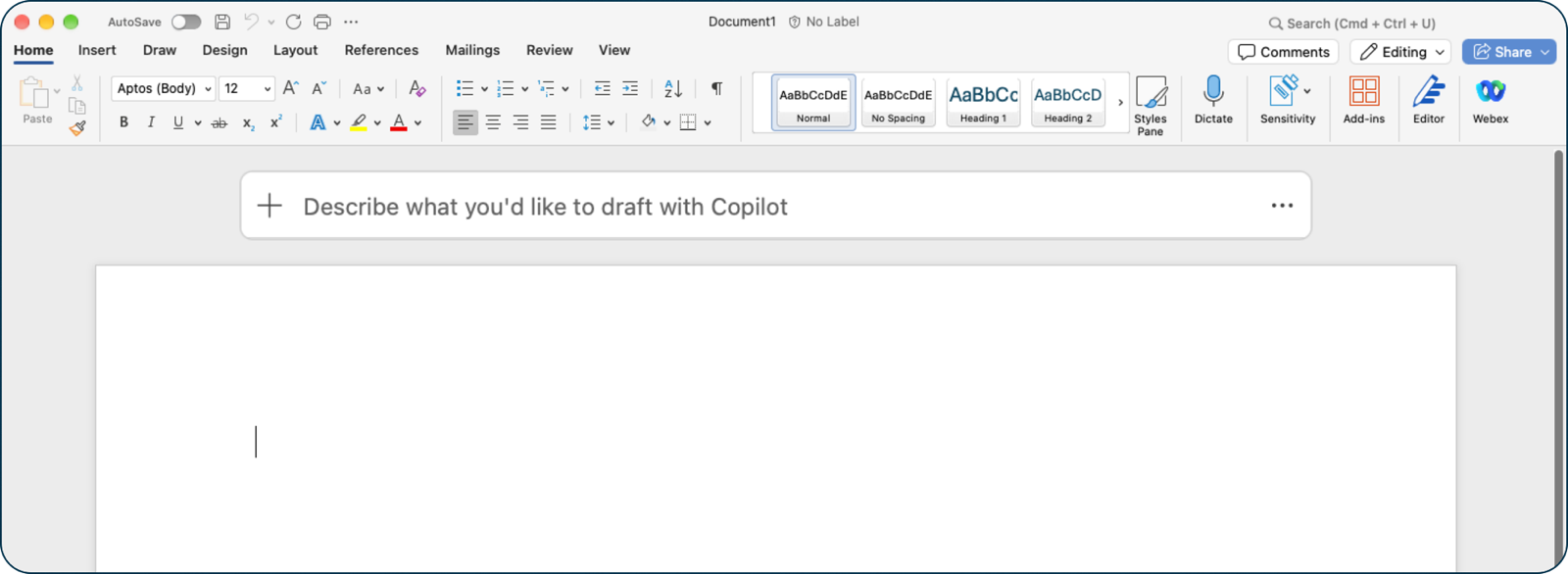1568x574 pixels.
Task: Apply the Heading 1 style
Action: pos(983,102)
